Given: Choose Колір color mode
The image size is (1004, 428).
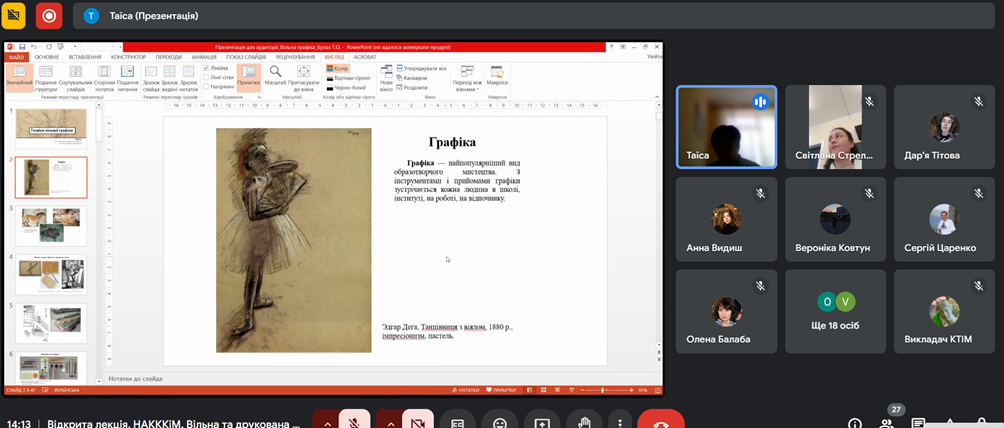Looking at the screenshot, I should [337, 68].
